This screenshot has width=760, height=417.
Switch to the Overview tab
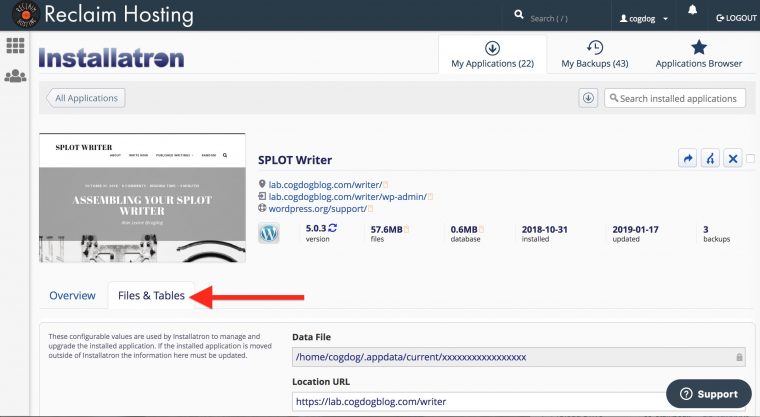point(72,295)
